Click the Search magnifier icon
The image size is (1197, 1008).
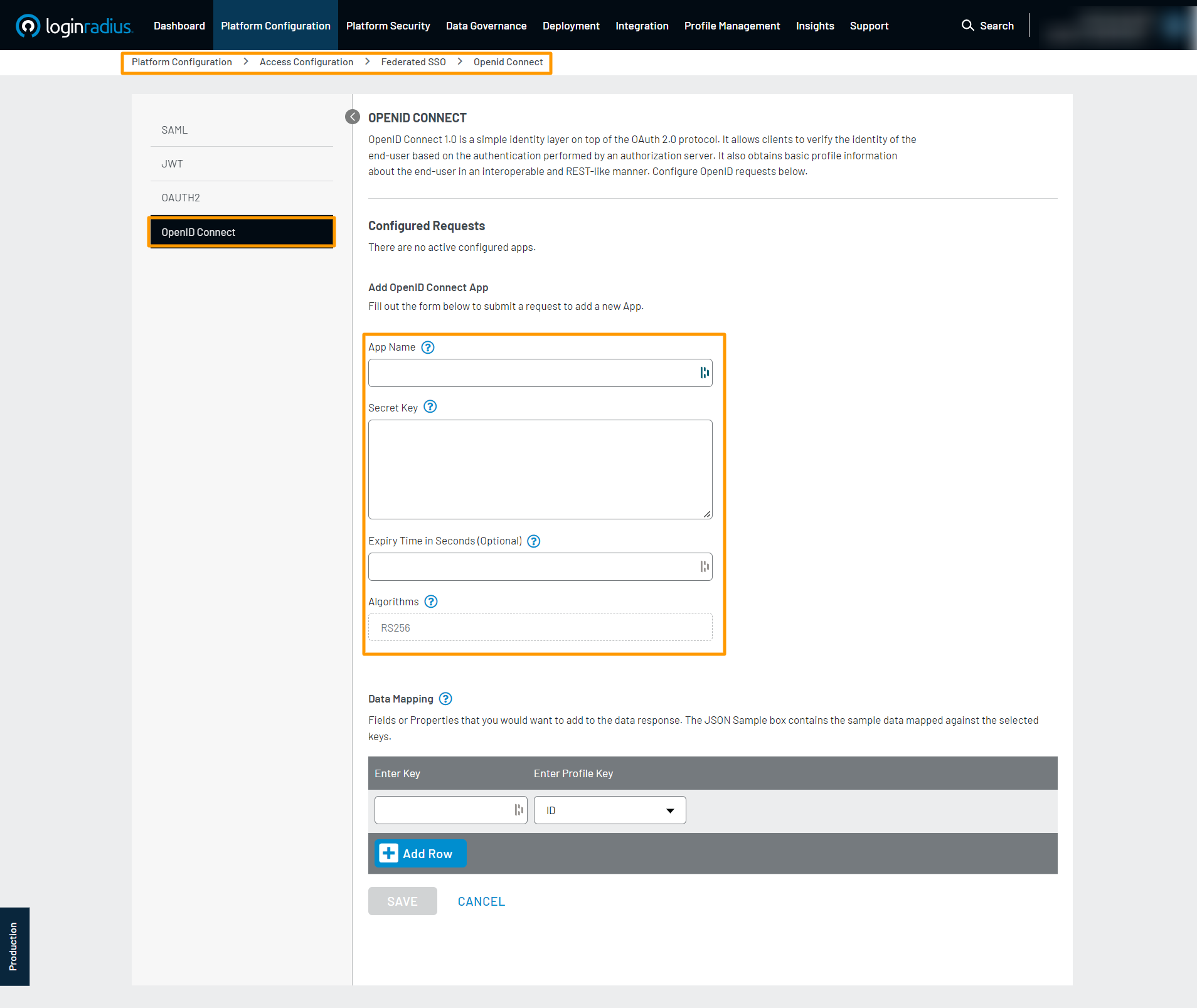point(967,25)
